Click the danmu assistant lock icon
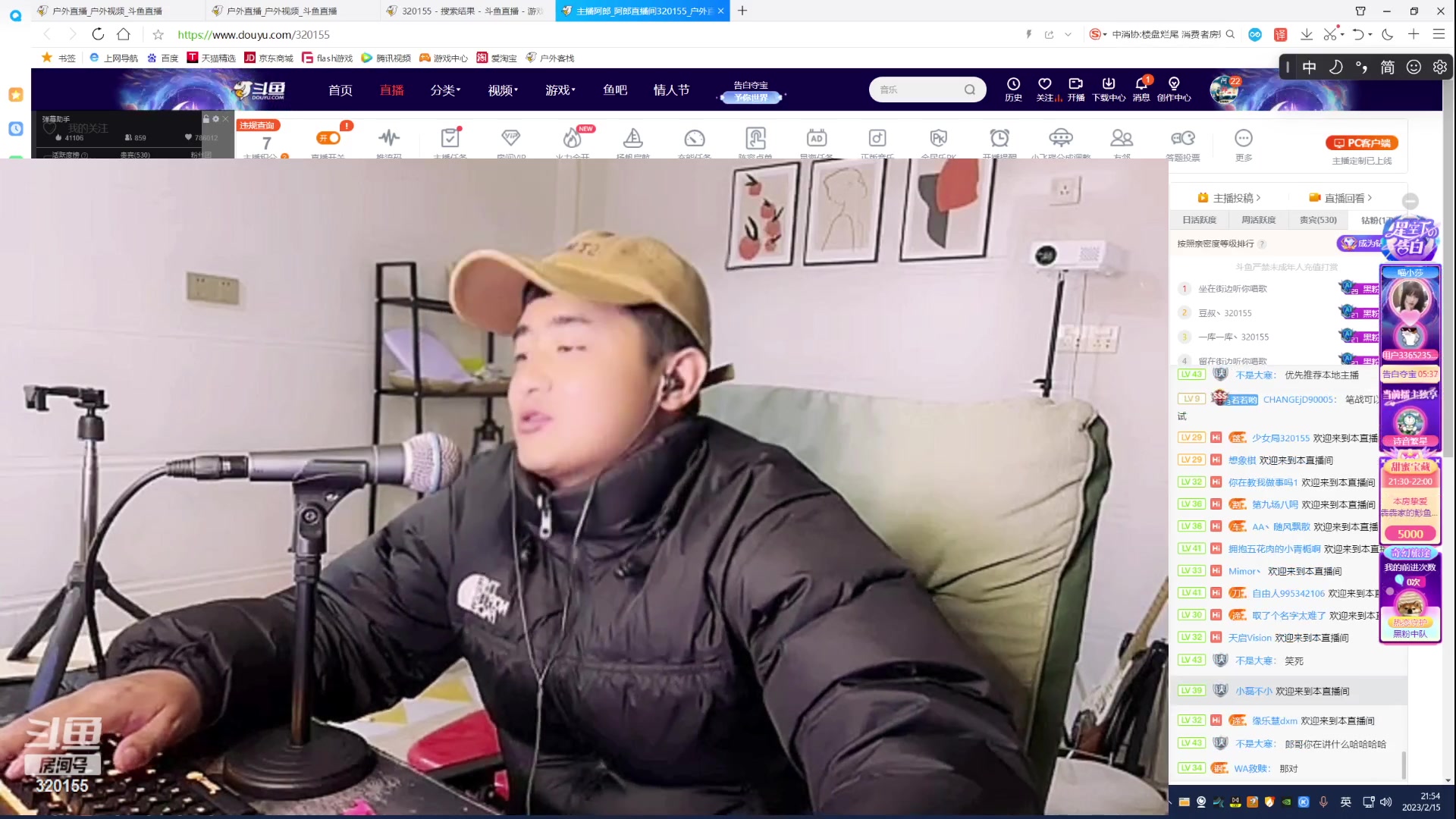This screenshot has width=1456, height=819. [206, 119]
